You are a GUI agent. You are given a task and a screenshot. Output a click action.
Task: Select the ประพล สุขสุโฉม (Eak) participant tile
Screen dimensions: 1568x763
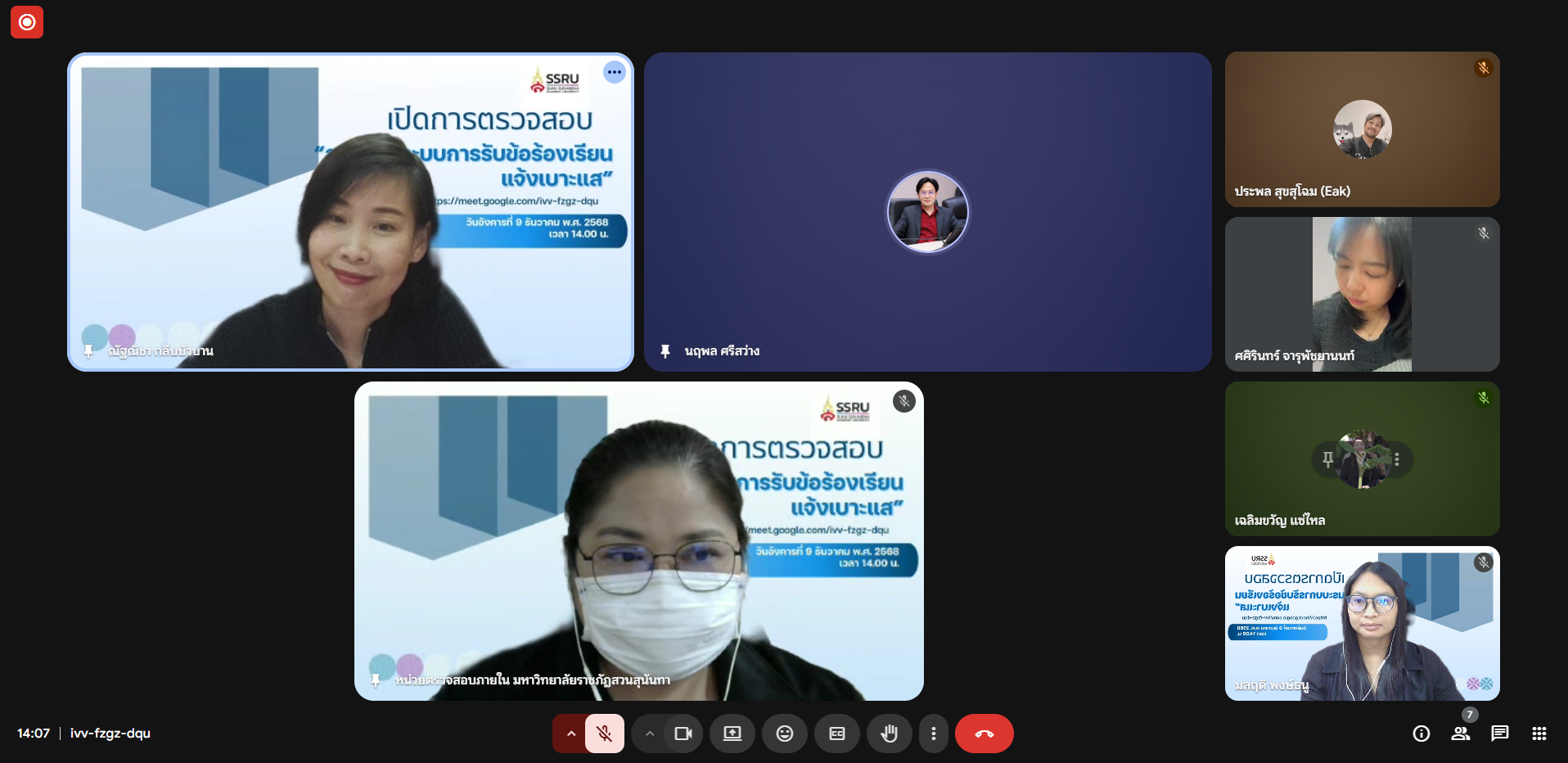click(1362, 129)
